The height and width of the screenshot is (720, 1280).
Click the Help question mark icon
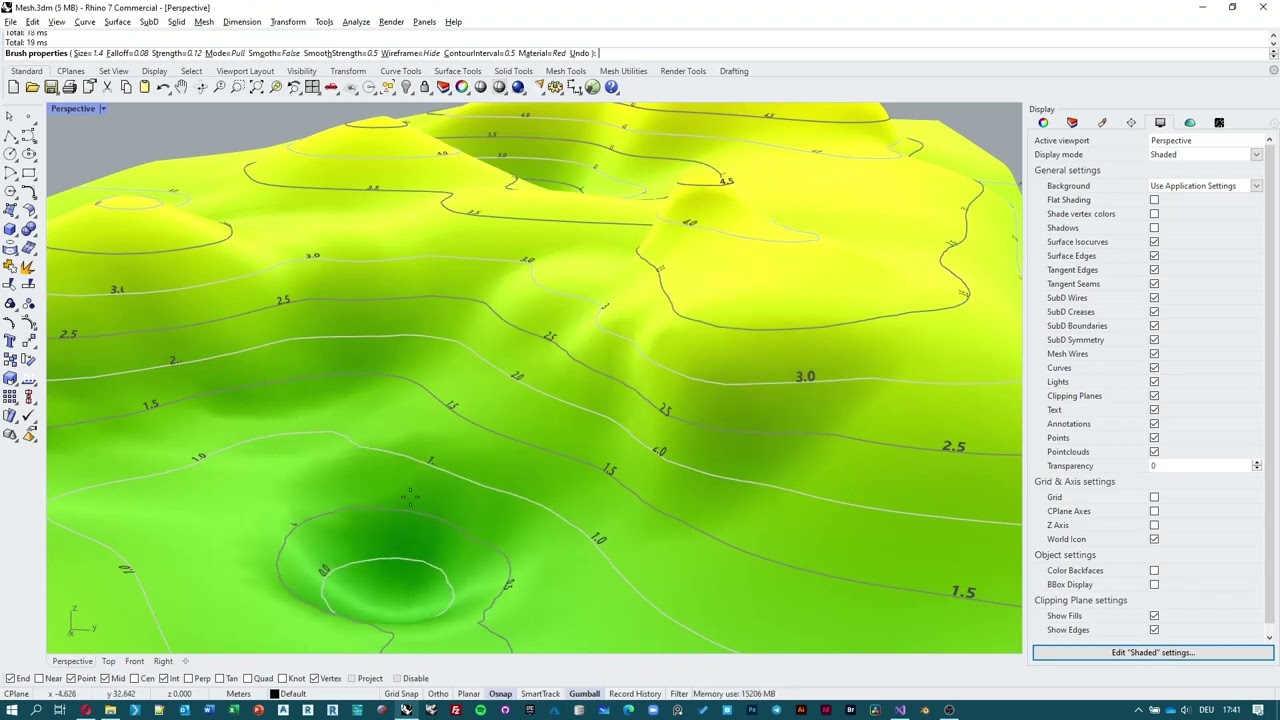tap(611, 88)
